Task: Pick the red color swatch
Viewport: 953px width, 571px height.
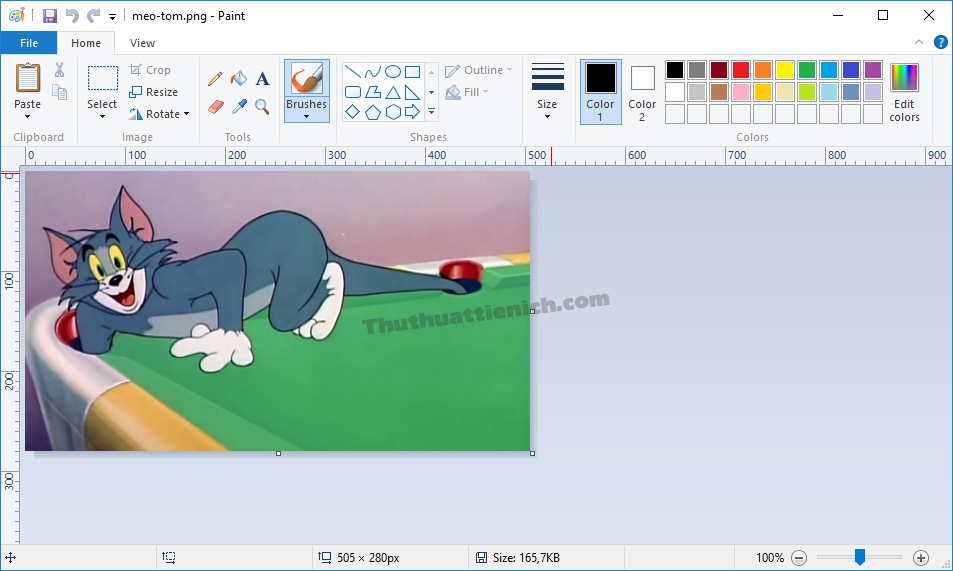Action: pos(741,70)
